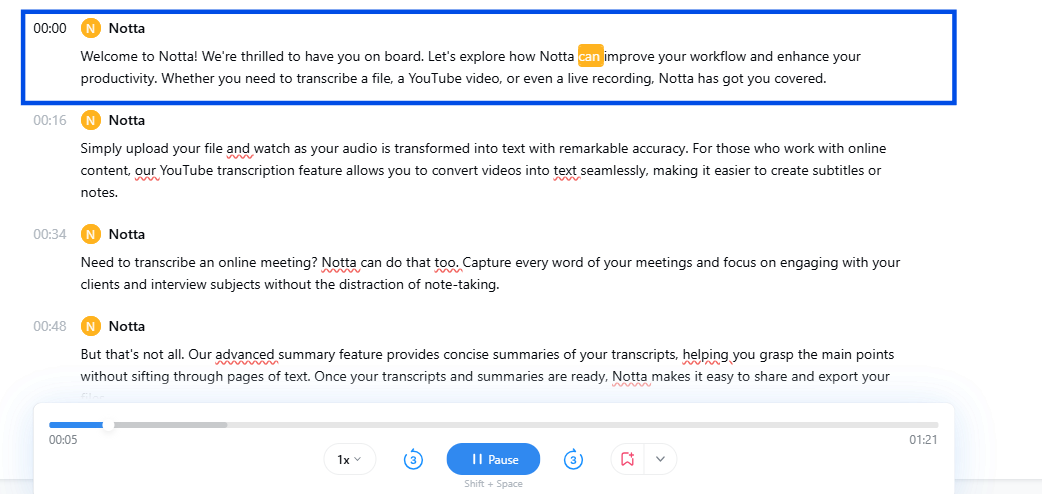
Task: Click the forward 3 seconds icon
Action: pyautogui.click(x=573, y=459)
